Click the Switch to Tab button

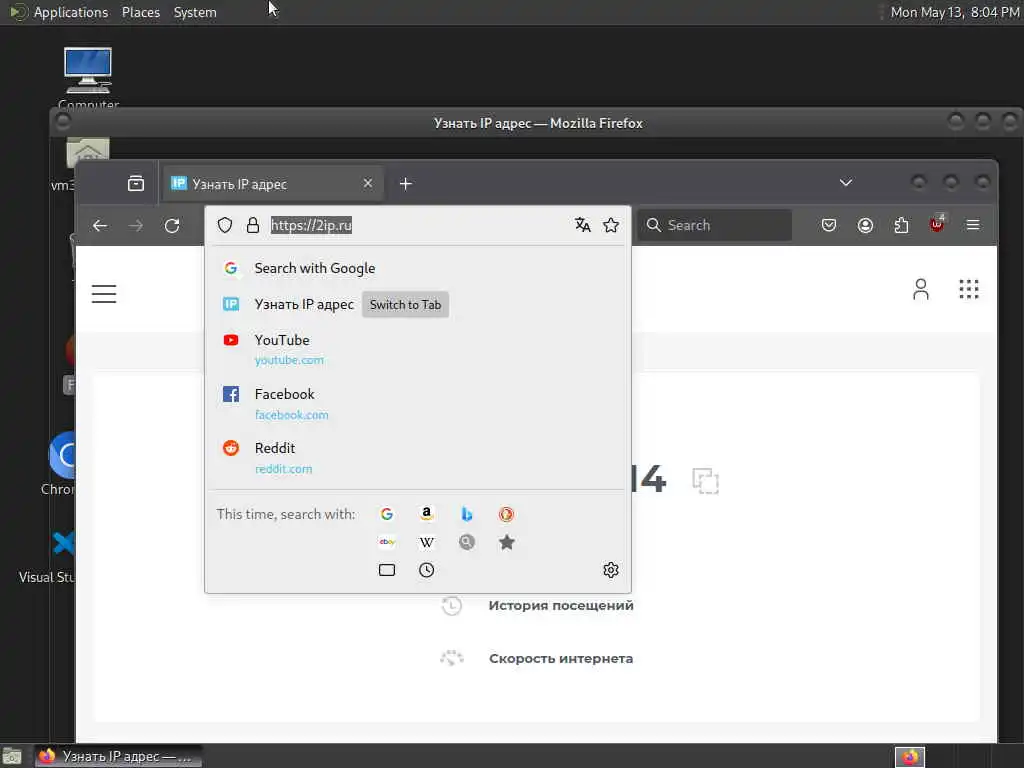[x=406, y=304]
